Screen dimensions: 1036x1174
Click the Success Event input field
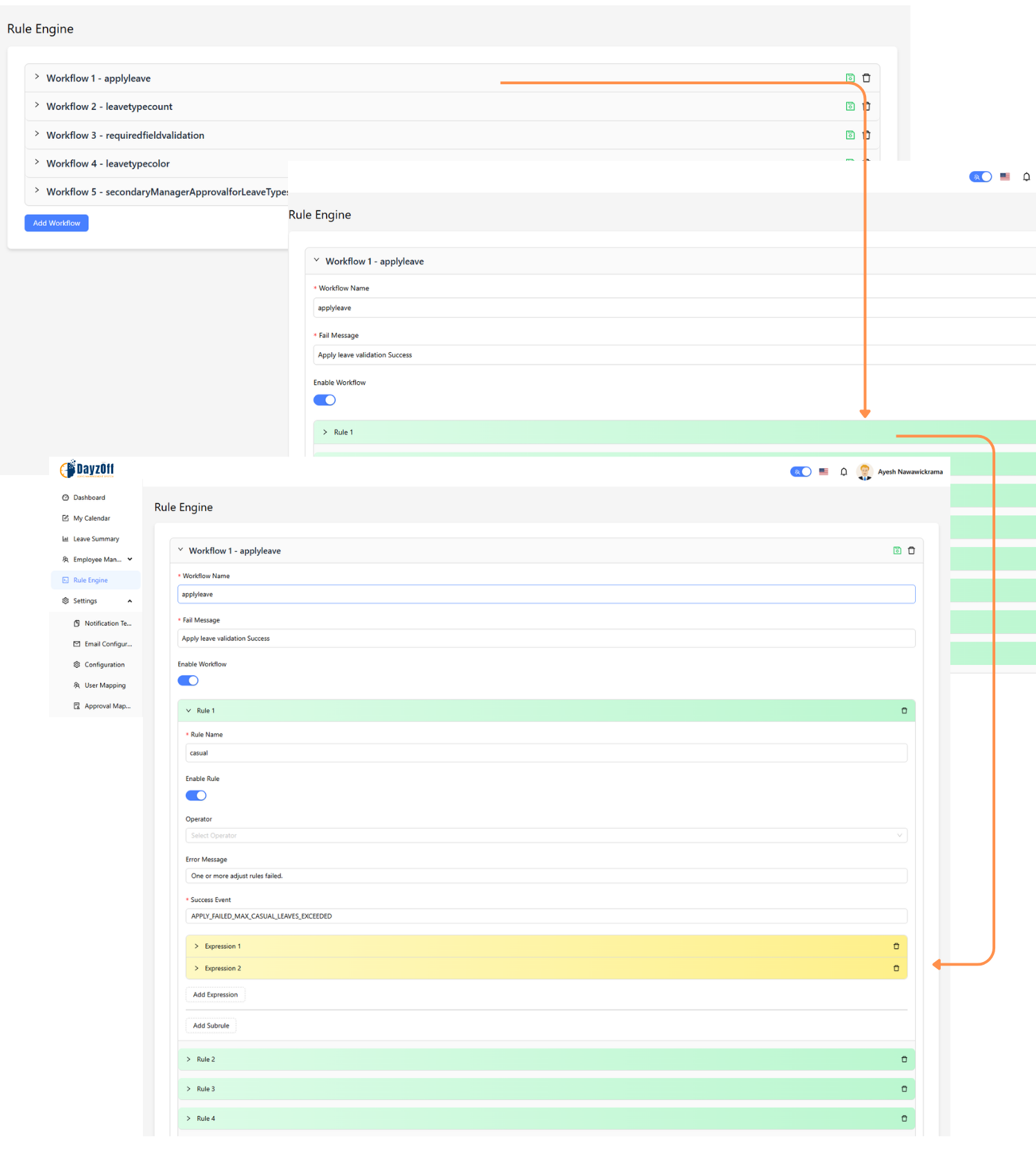click(546, 916)
